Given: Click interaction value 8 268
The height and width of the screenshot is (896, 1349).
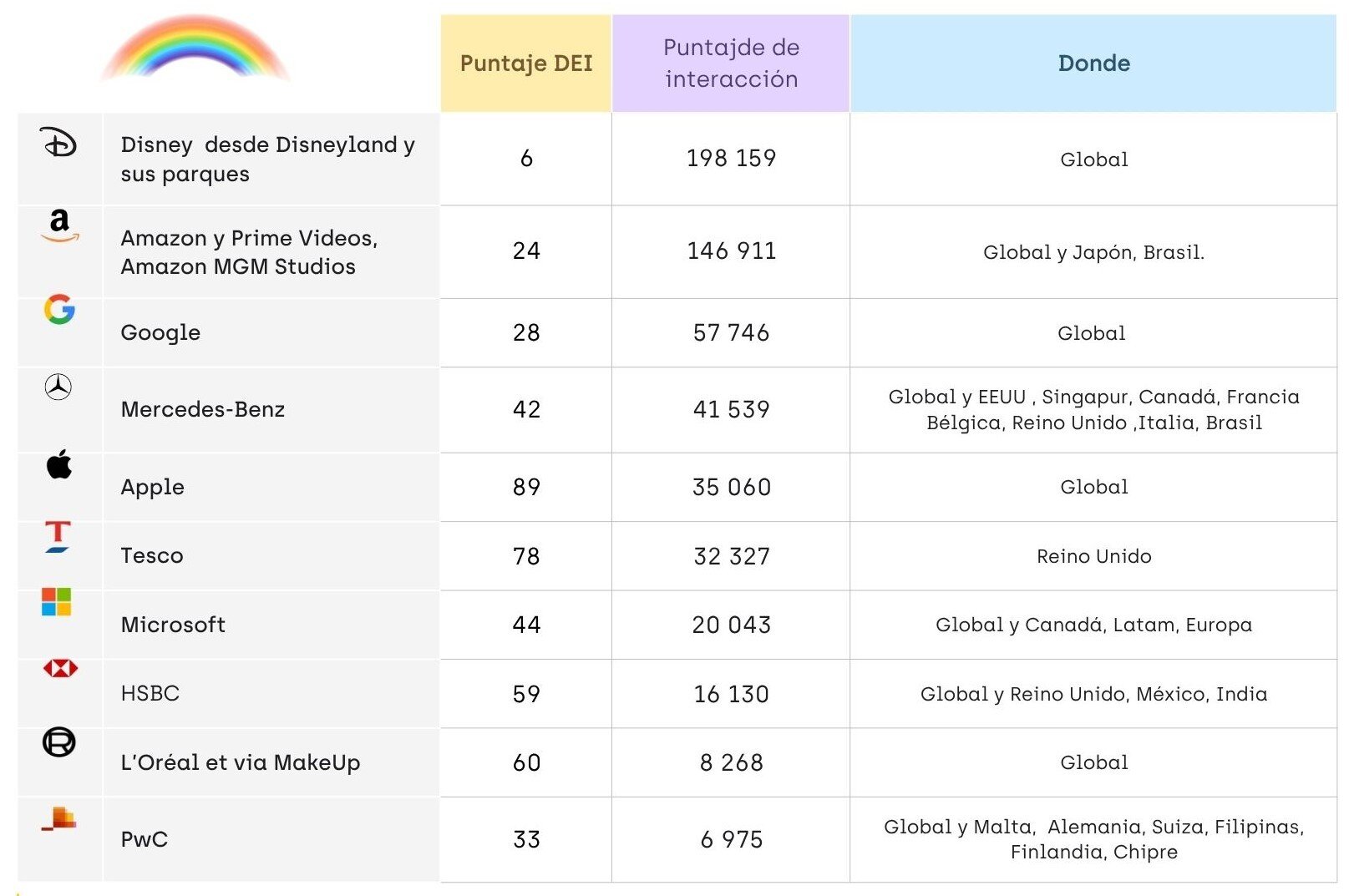Looking at the screenshot, I should 731,762.
